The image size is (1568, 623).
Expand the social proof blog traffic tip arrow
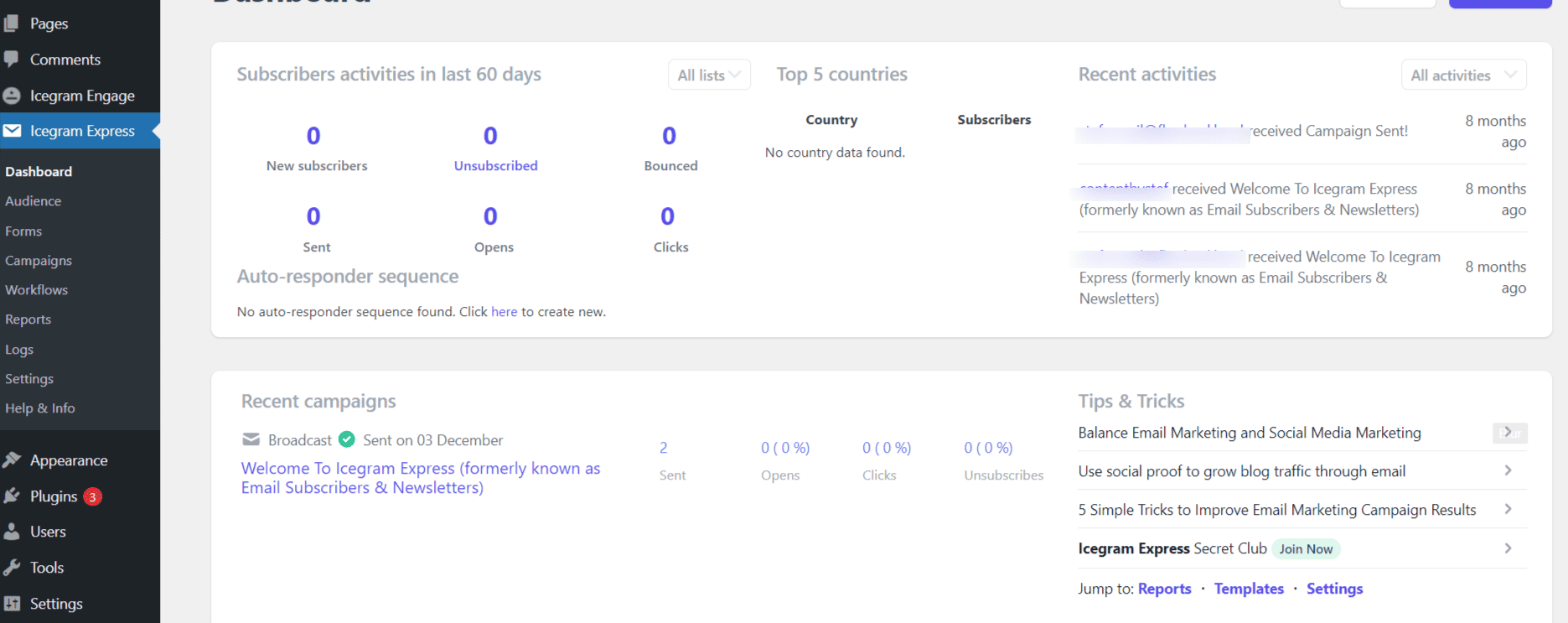[x=1508, y=470]
